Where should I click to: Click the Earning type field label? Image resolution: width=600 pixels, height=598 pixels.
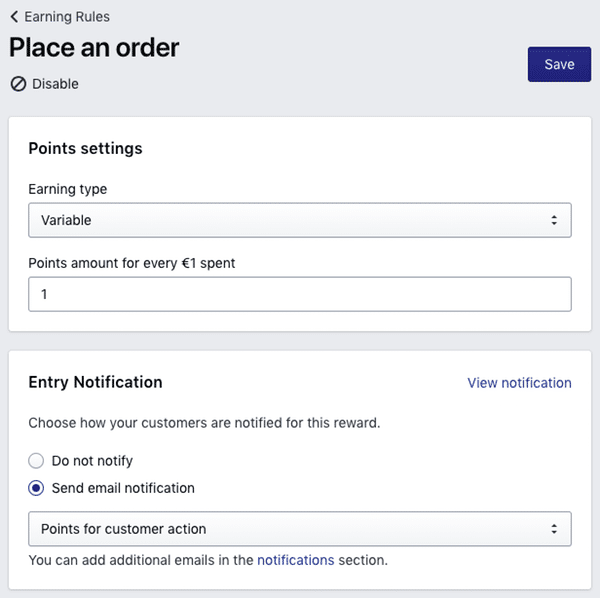(x=67, y=189)
